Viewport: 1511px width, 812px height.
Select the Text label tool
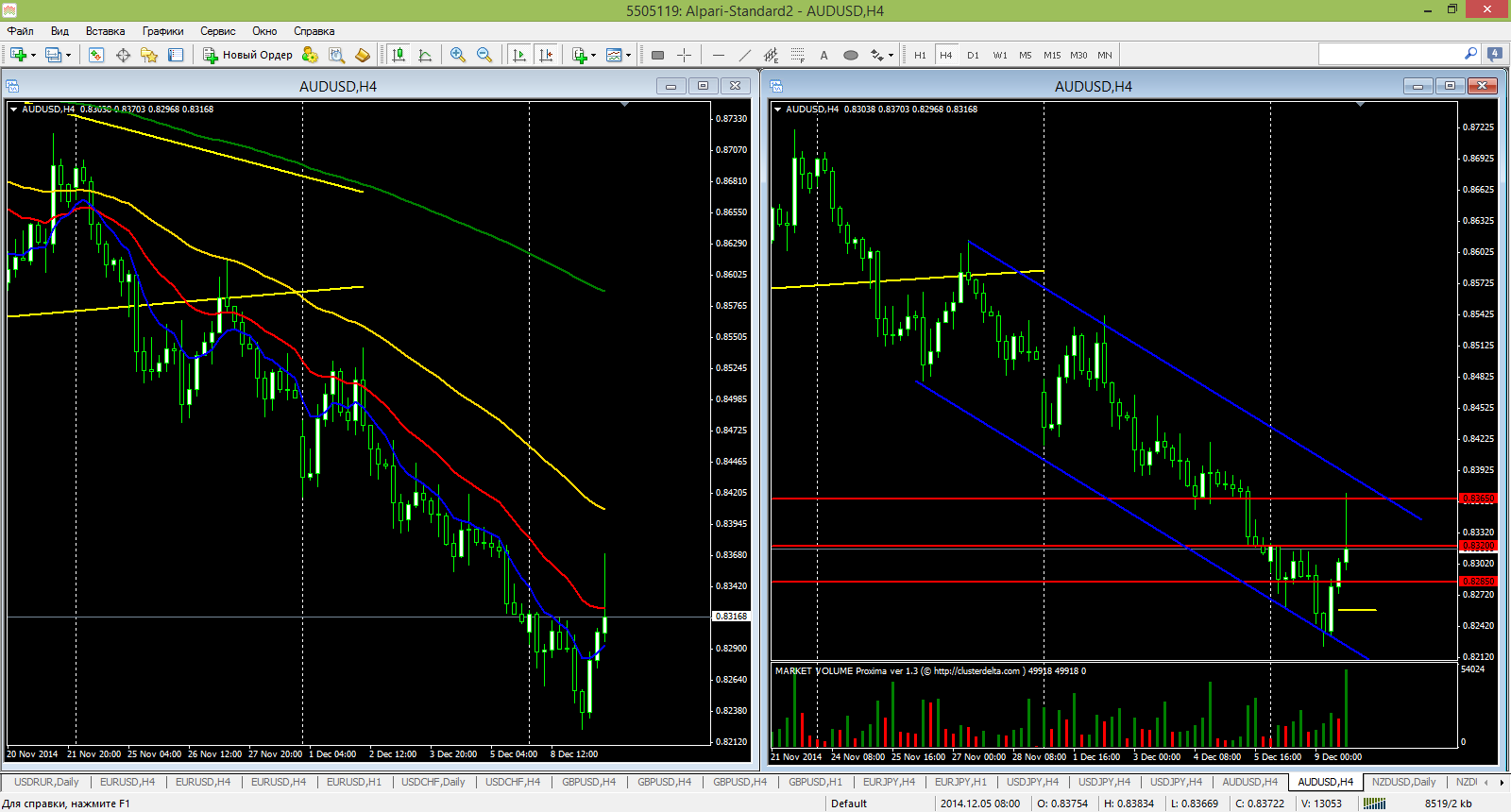pos(824,55)
